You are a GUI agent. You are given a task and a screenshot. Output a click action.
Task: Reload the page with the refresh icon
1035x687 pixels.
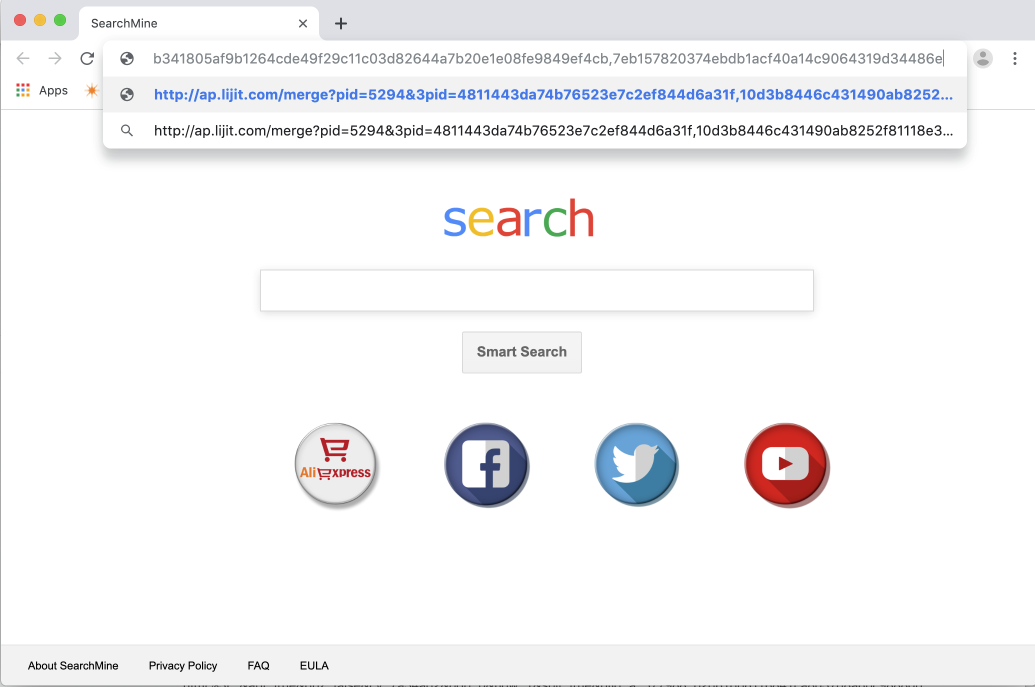[87, 59]
